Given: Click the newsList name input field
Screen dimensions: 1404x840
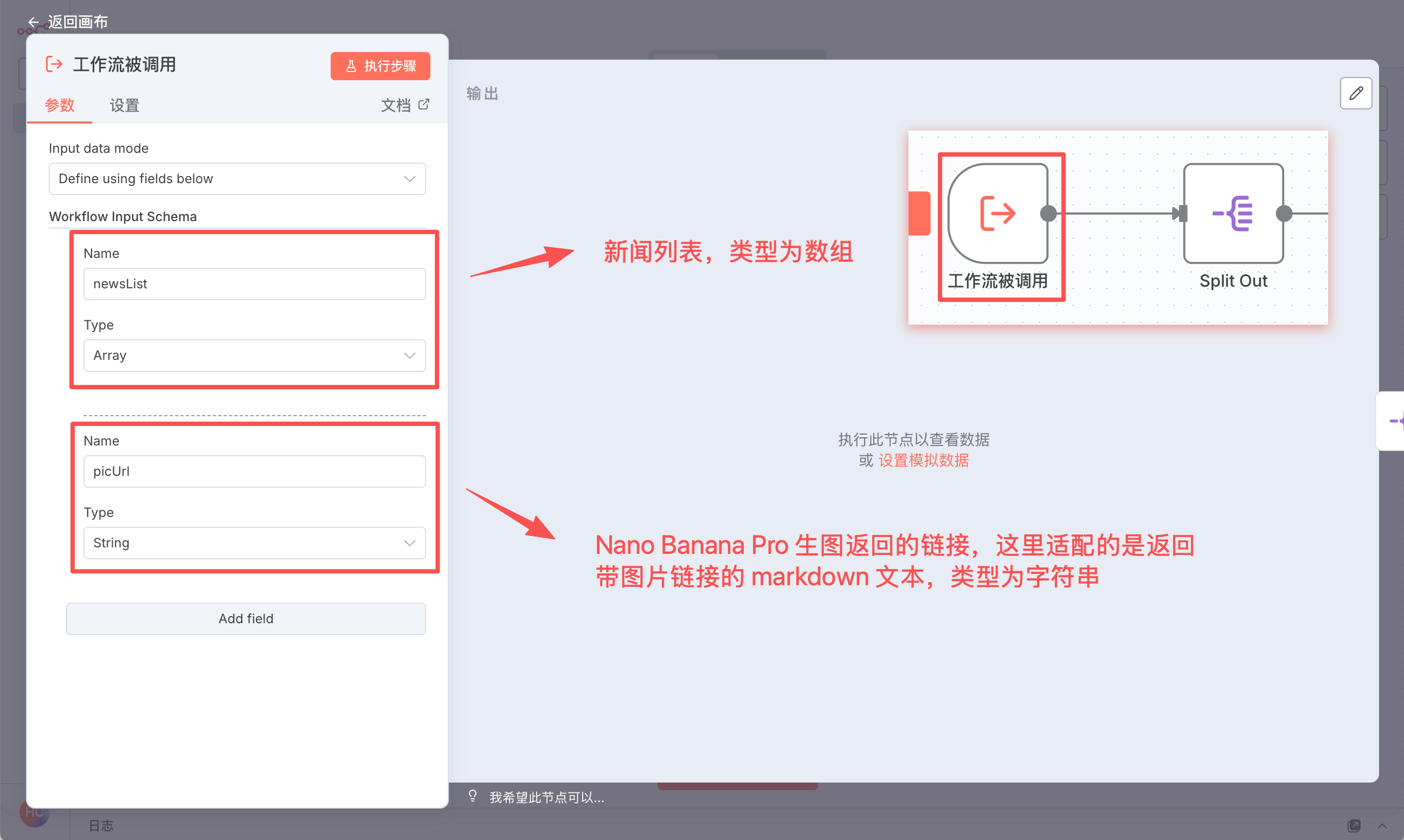Looking at the screenshot, I should pos(254,283).
